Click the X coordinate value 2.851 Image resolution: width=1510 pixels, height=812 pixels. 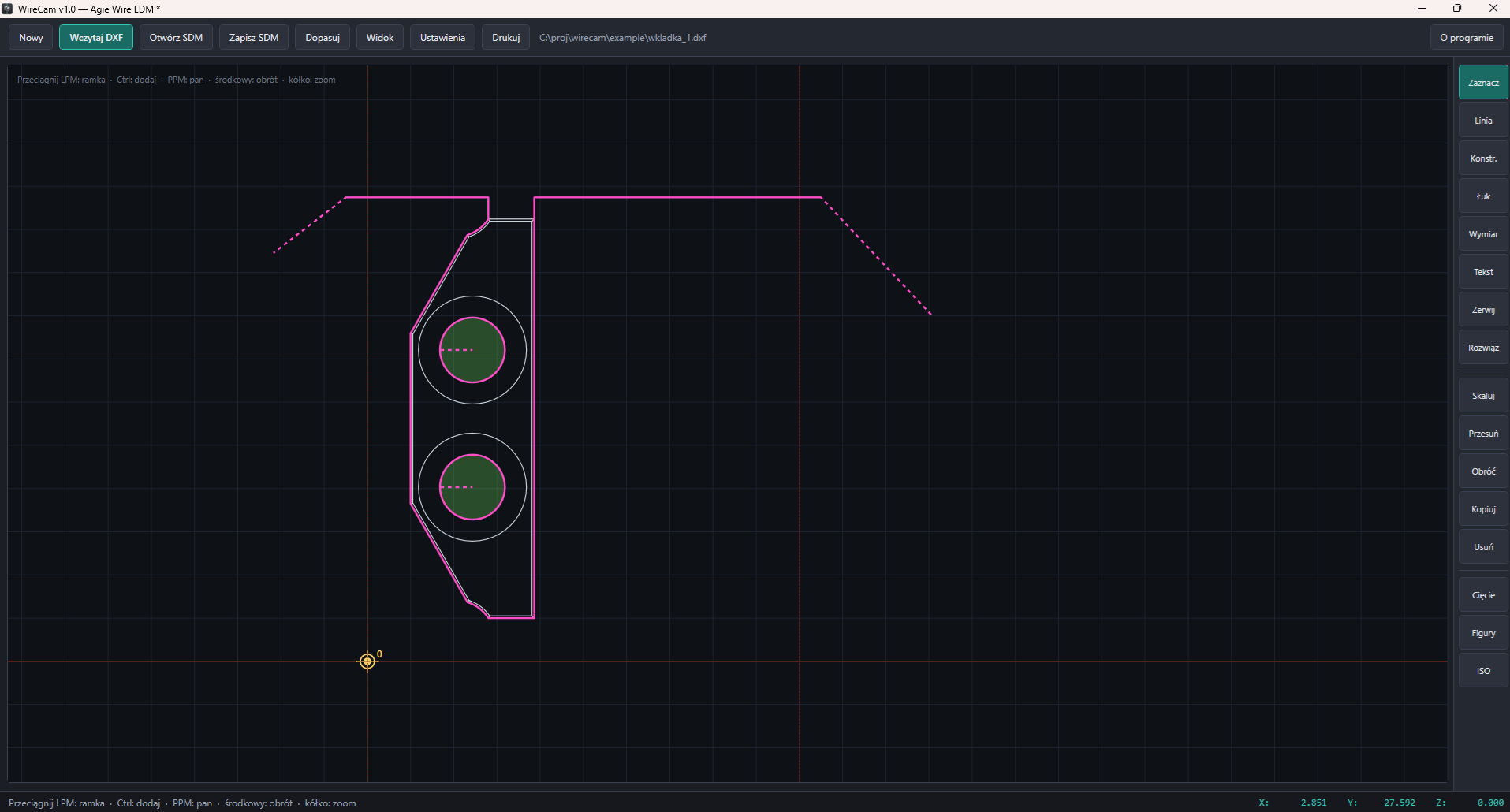(x=1314, y=803)
